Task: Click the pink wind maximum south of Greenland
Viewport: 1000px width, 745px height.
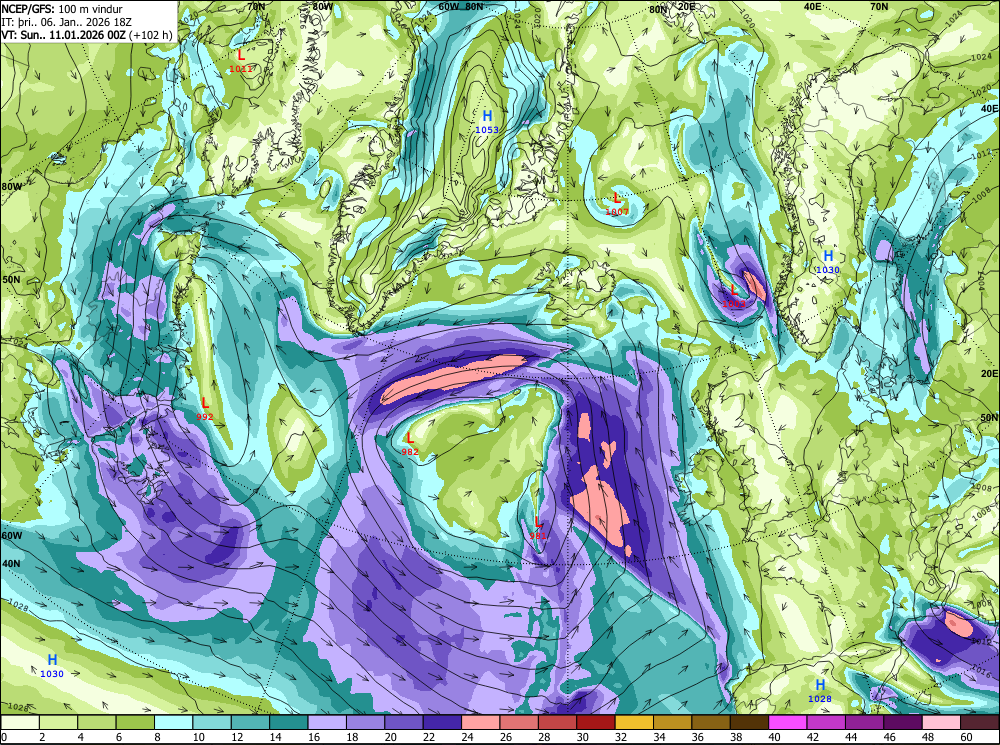Action: [x=453, y=379]
